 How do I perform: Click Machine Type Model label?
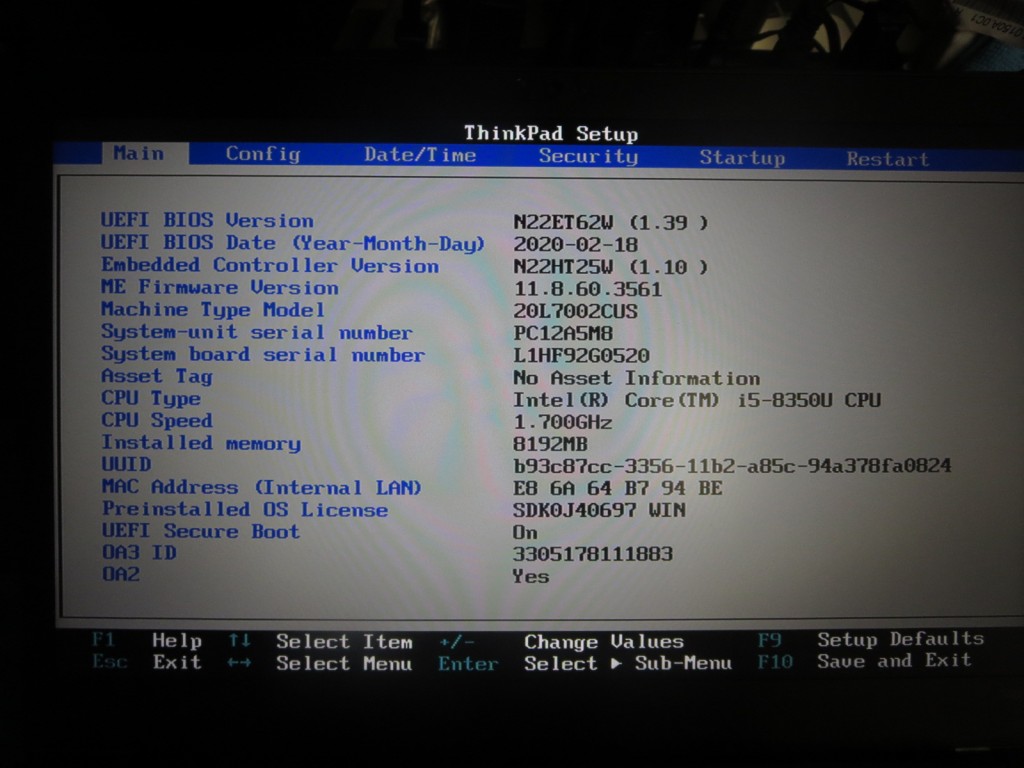(213, 310)
